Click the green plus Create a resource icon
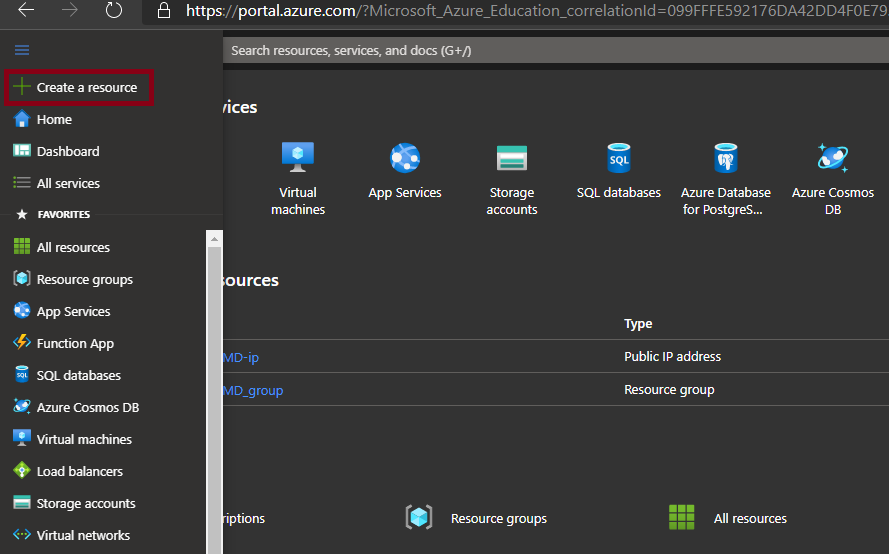 [x=22, y=87]
